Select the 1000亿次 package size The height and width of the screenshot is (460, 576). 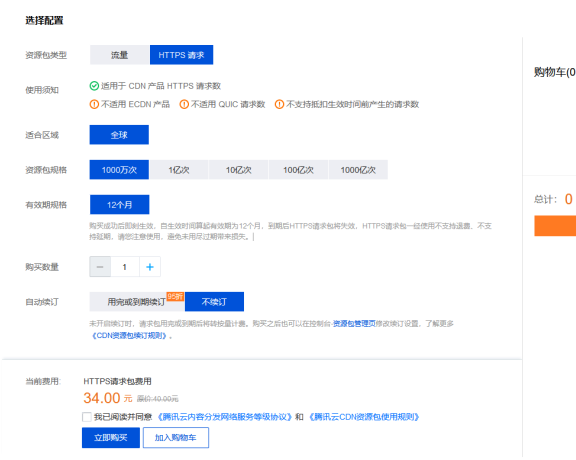pyautogui.click(x=358, y=170)
